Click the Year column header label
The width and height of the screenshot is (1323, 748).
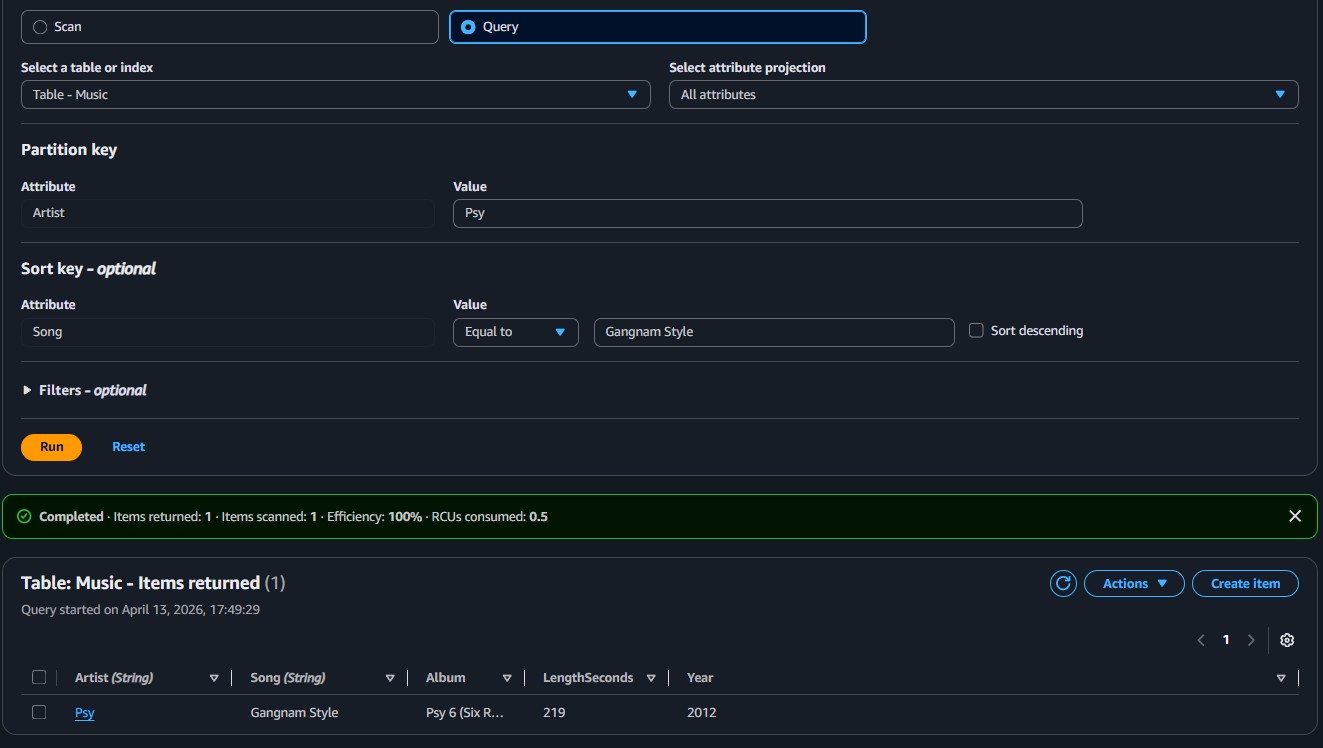point(700,678)
